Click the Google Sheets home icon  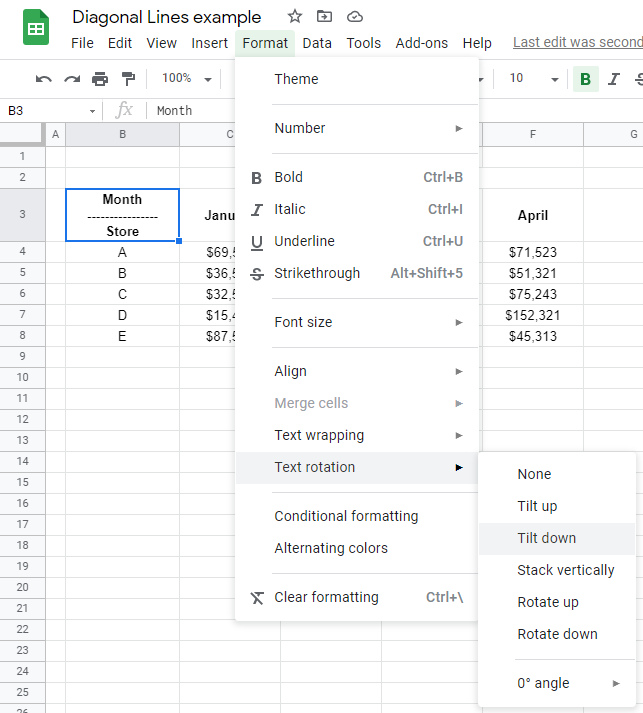(x=36, y=29)
